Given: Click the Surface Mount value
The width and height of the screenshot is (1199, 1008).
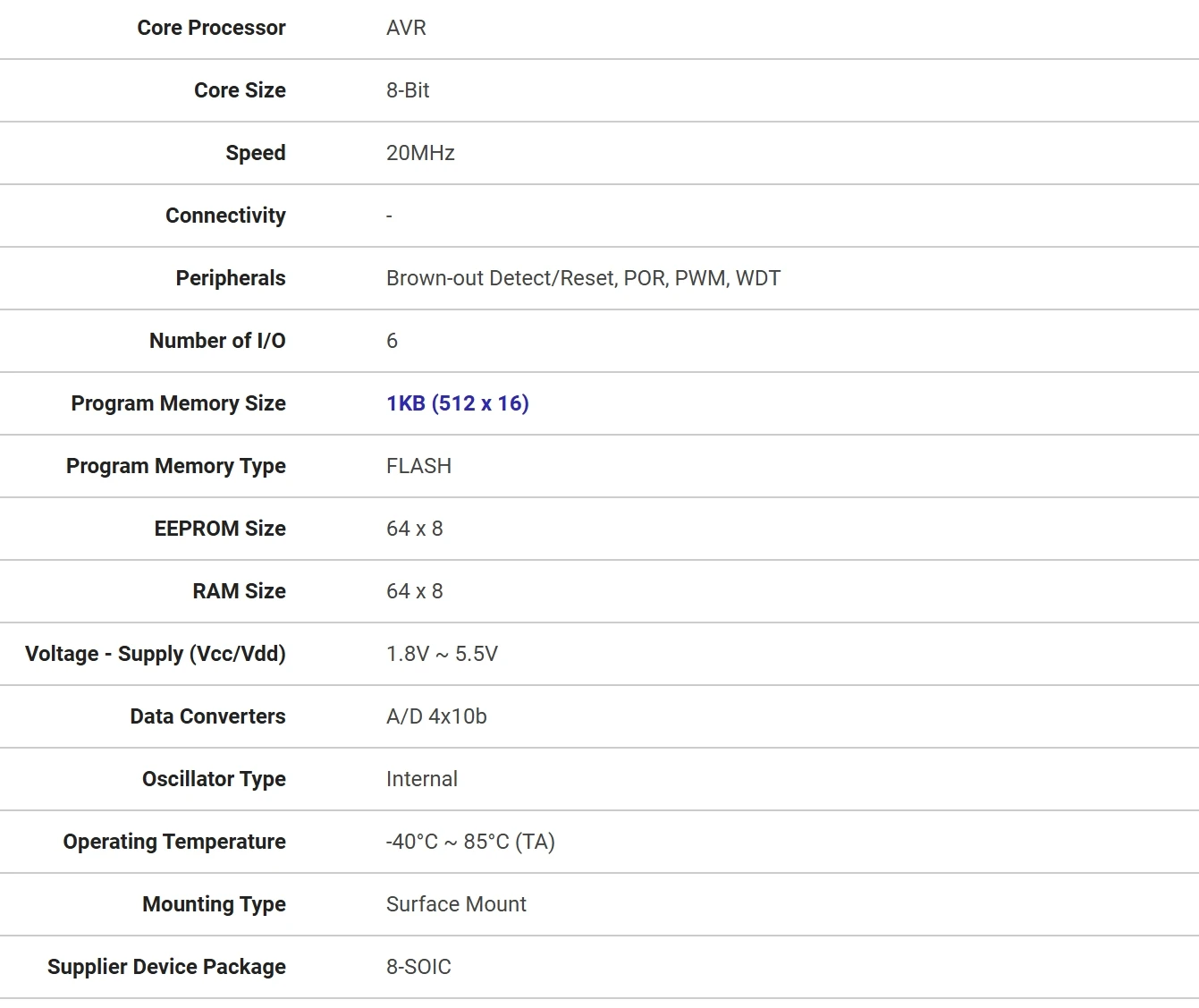Looking at the screenshot, I should pos(456,904).
